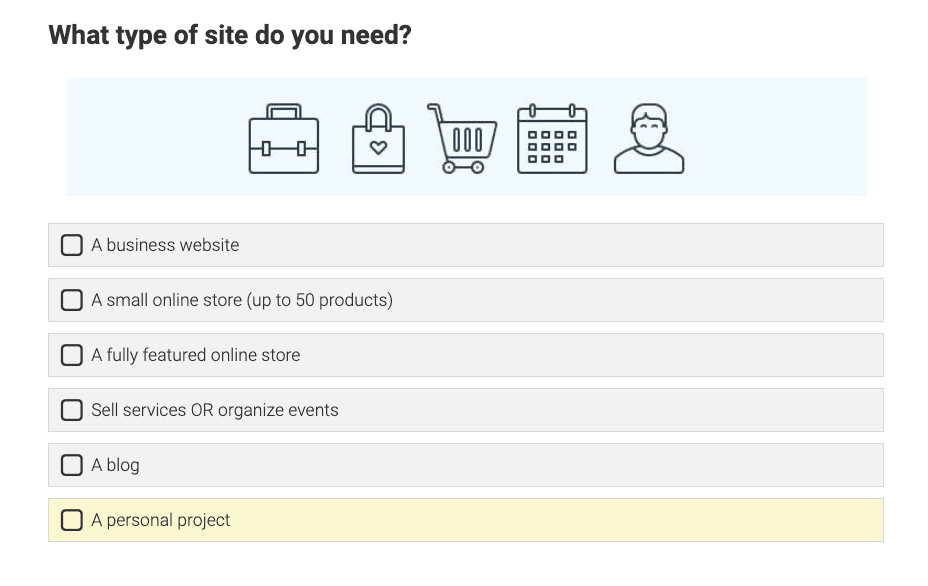The image size is (928, 586).
Task: Click the briefcase business icon
Action: coord(283,139)
